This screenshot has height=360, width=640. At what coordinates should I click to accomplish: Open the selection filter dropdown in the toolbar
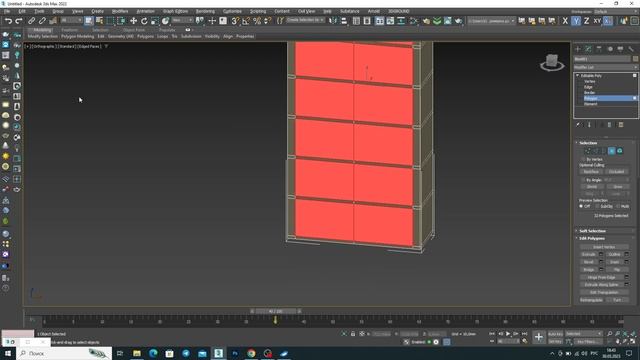coord(71,20)
